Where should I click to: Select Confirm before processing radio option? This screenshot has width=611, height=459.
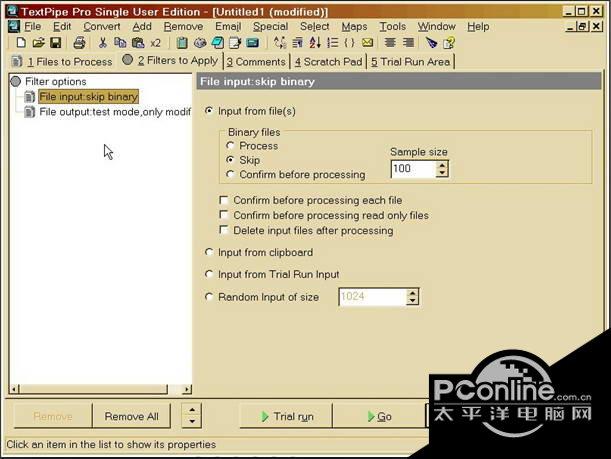(230, 174)
